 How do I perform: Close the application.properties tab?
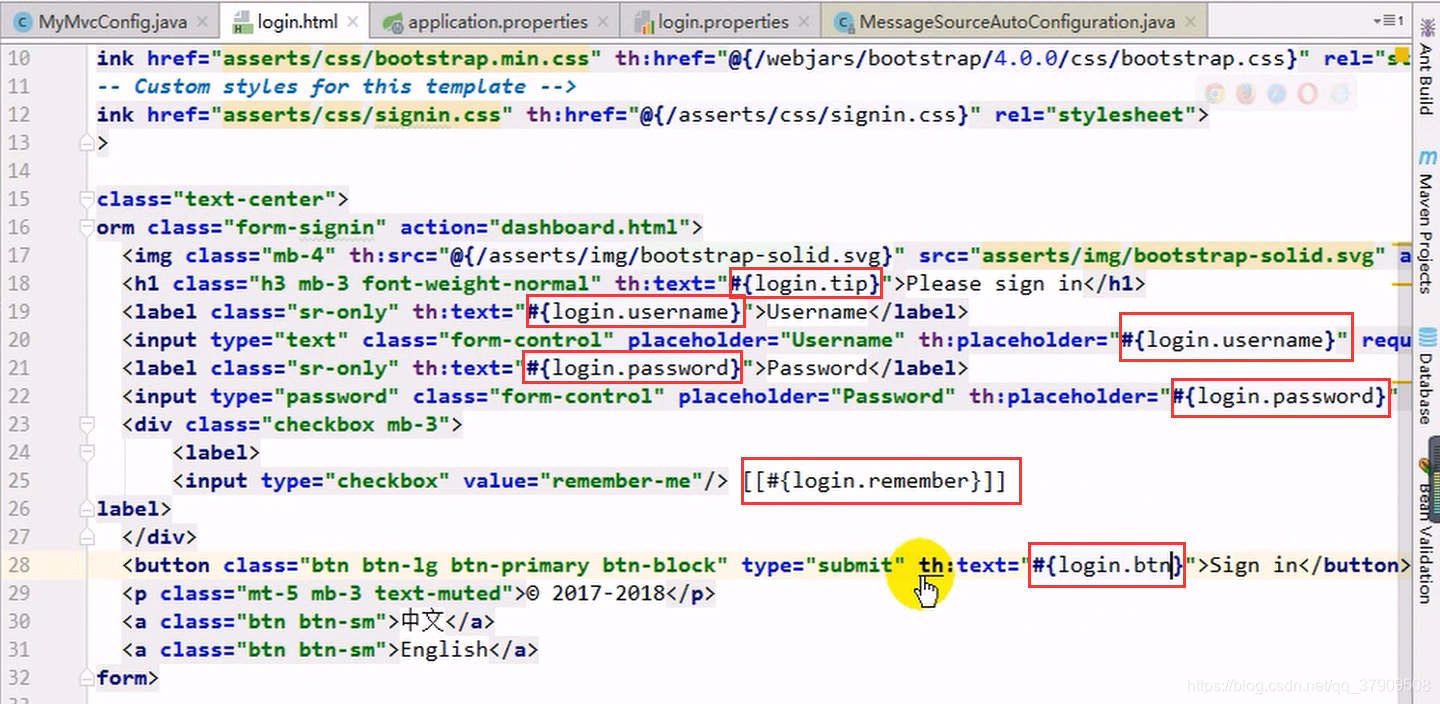click(x=605, y=22)
